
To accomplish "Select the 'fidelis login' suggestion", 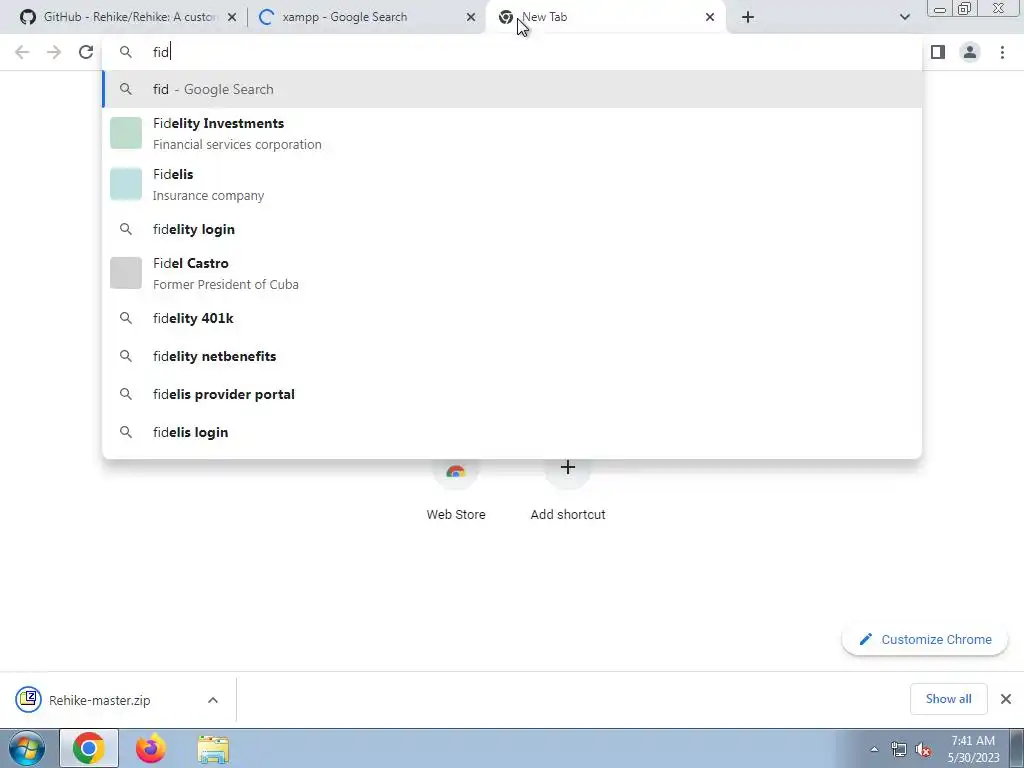I will click(x=512, y=432).
